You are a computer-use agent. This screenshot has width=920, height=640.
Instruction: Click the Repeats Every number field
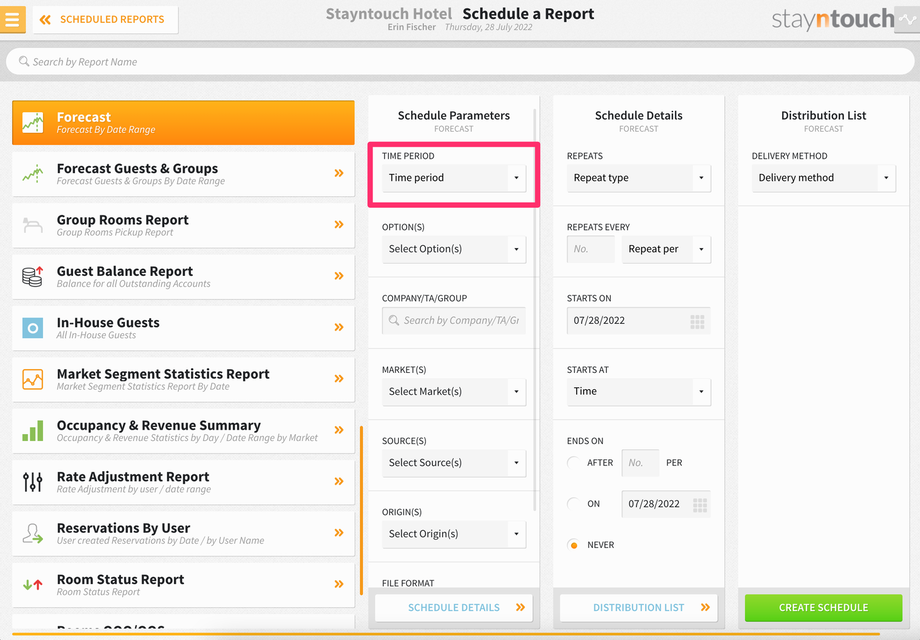[x=591, y=249]
